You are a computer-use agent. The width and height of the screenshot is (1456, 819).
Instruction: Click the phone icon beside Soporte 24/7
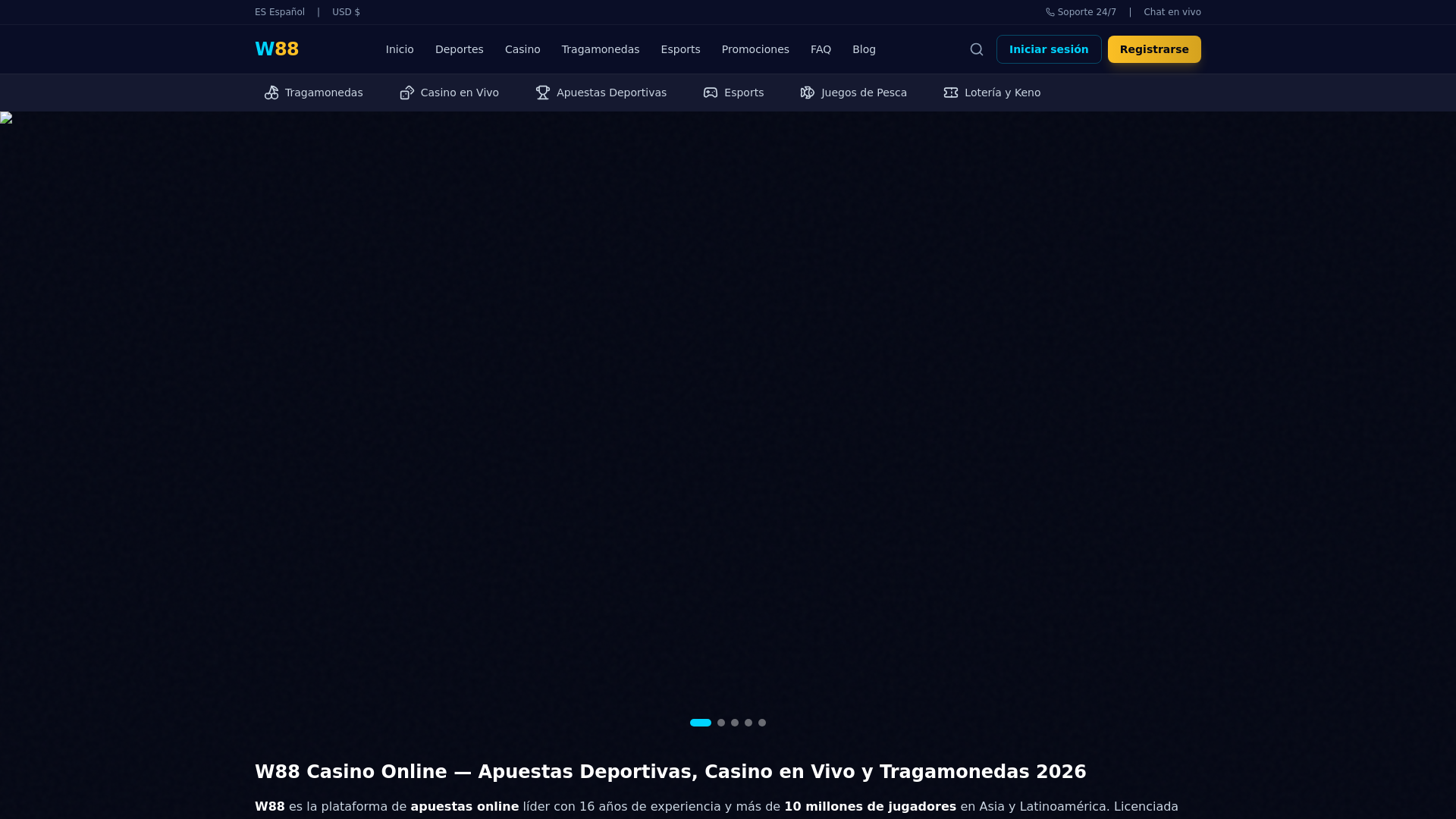(x=1050, y=12)
